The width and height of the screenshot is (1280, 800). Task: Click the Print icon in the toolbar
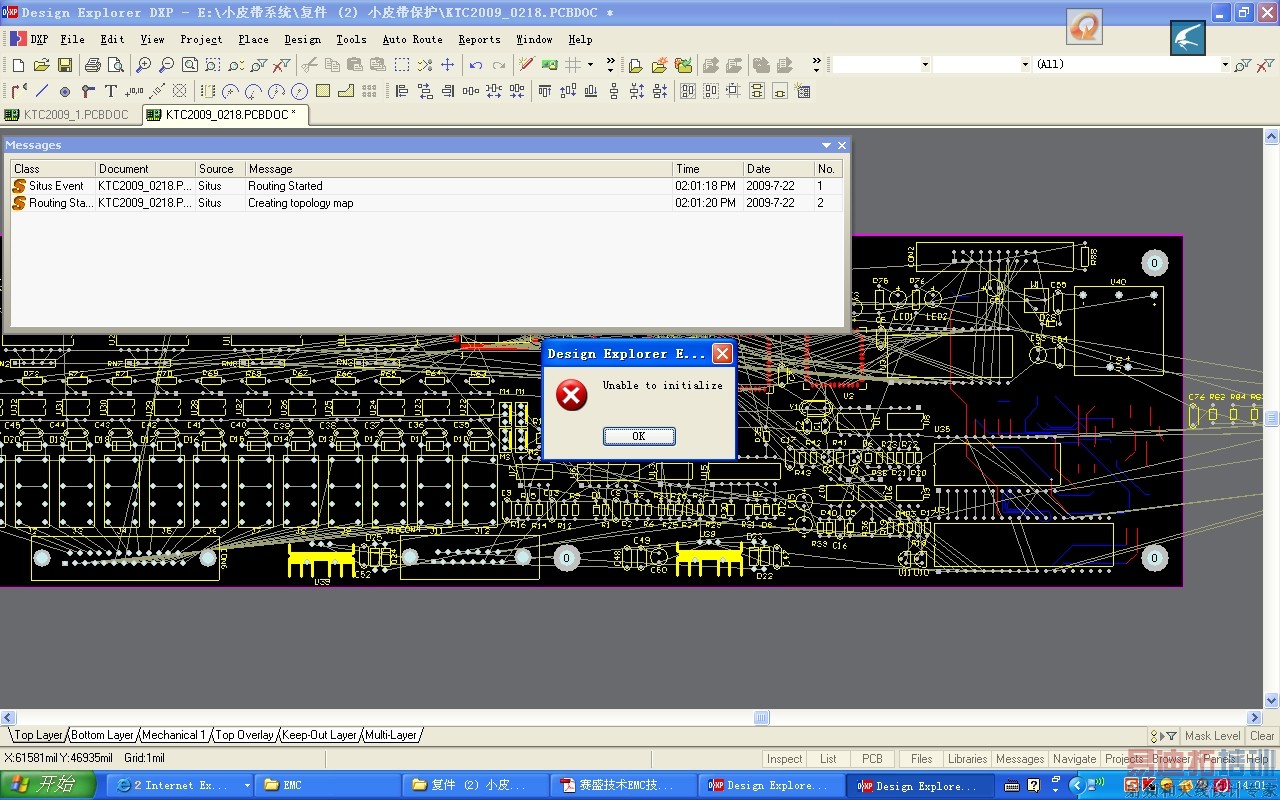[92, 65]
